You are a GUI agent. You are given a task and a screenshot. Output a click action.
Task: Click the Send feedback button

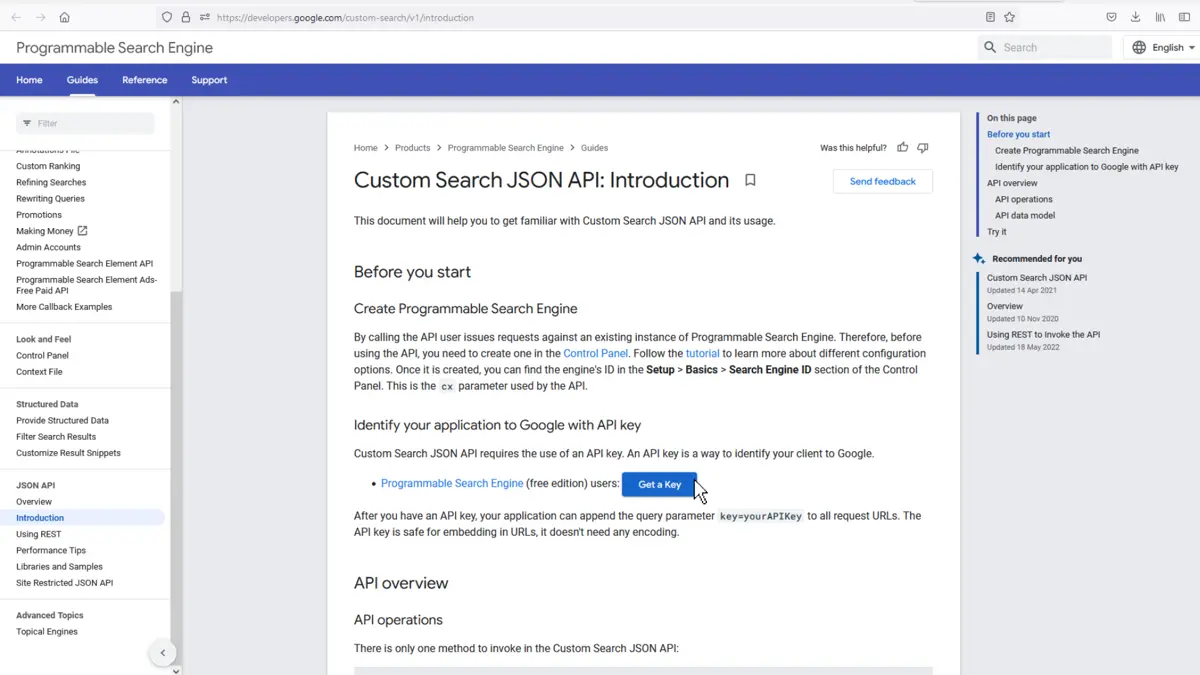pos(883,181)
